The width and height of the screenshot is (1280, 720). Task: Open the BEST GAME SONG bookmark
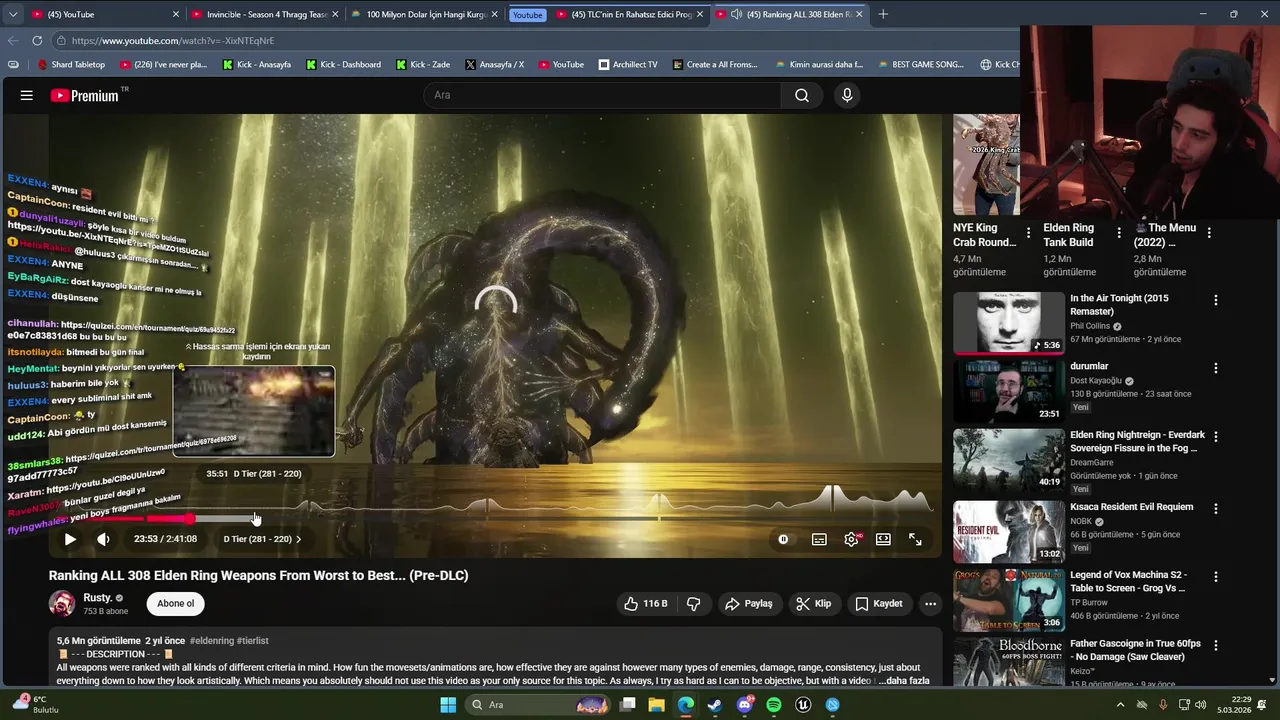click(x=920, y=65)
